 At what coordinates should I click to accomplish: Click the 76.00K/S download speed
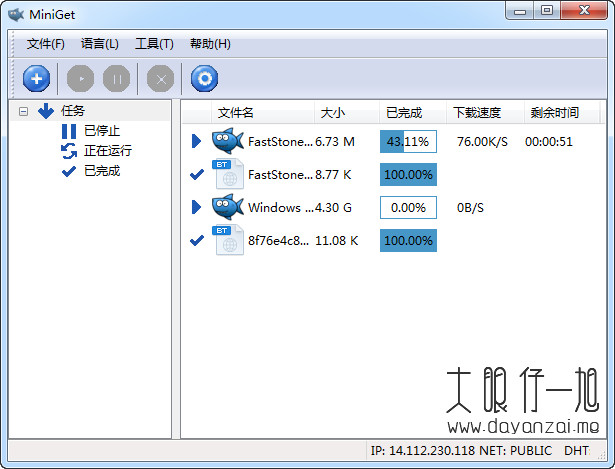[482, 142]
